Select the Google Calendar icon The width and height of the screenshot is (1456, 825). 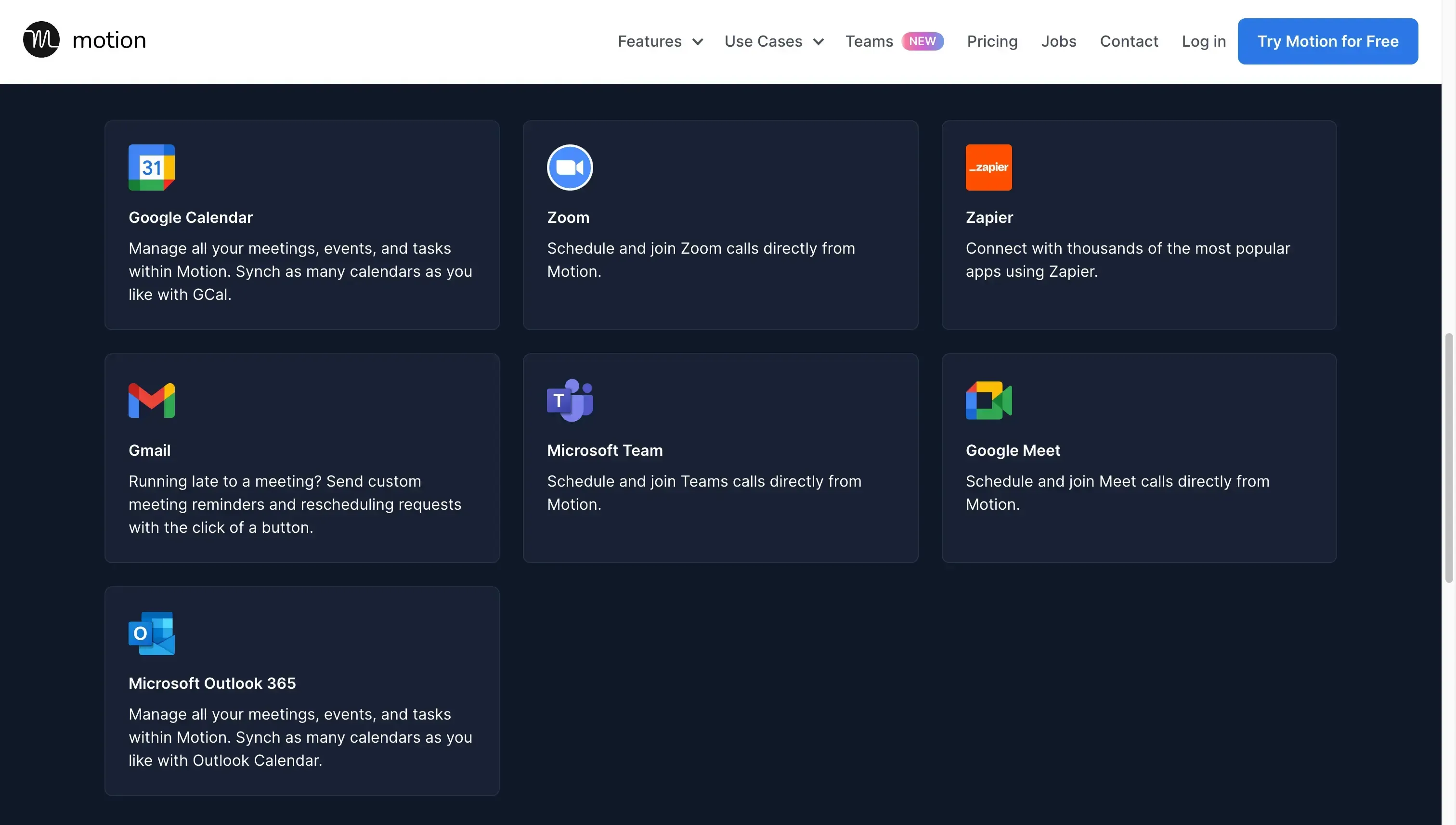151,167
